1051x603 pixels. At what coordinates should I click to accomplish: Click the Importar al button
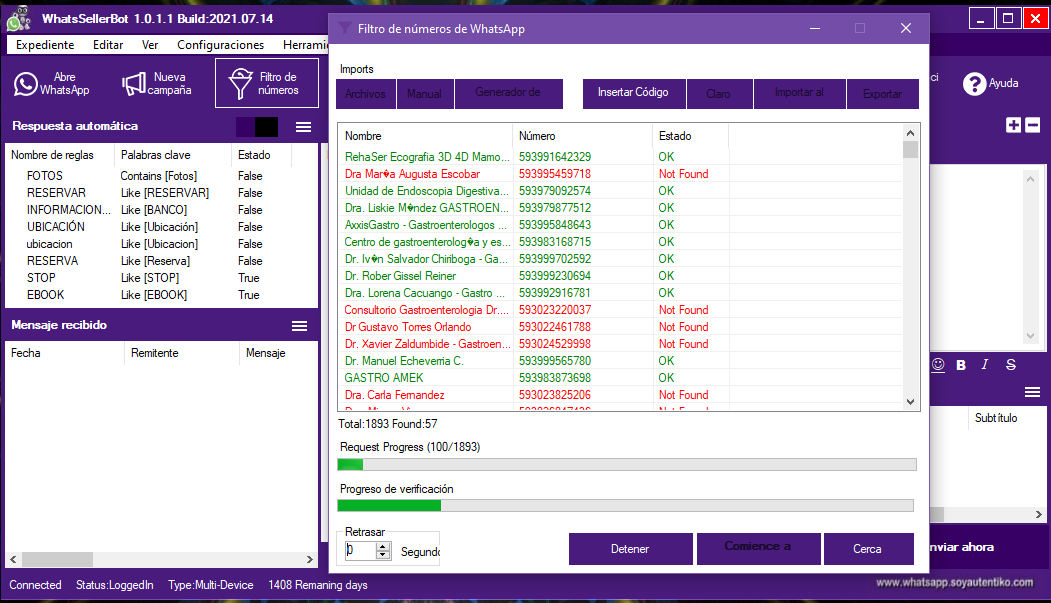(x=800, y=94)
